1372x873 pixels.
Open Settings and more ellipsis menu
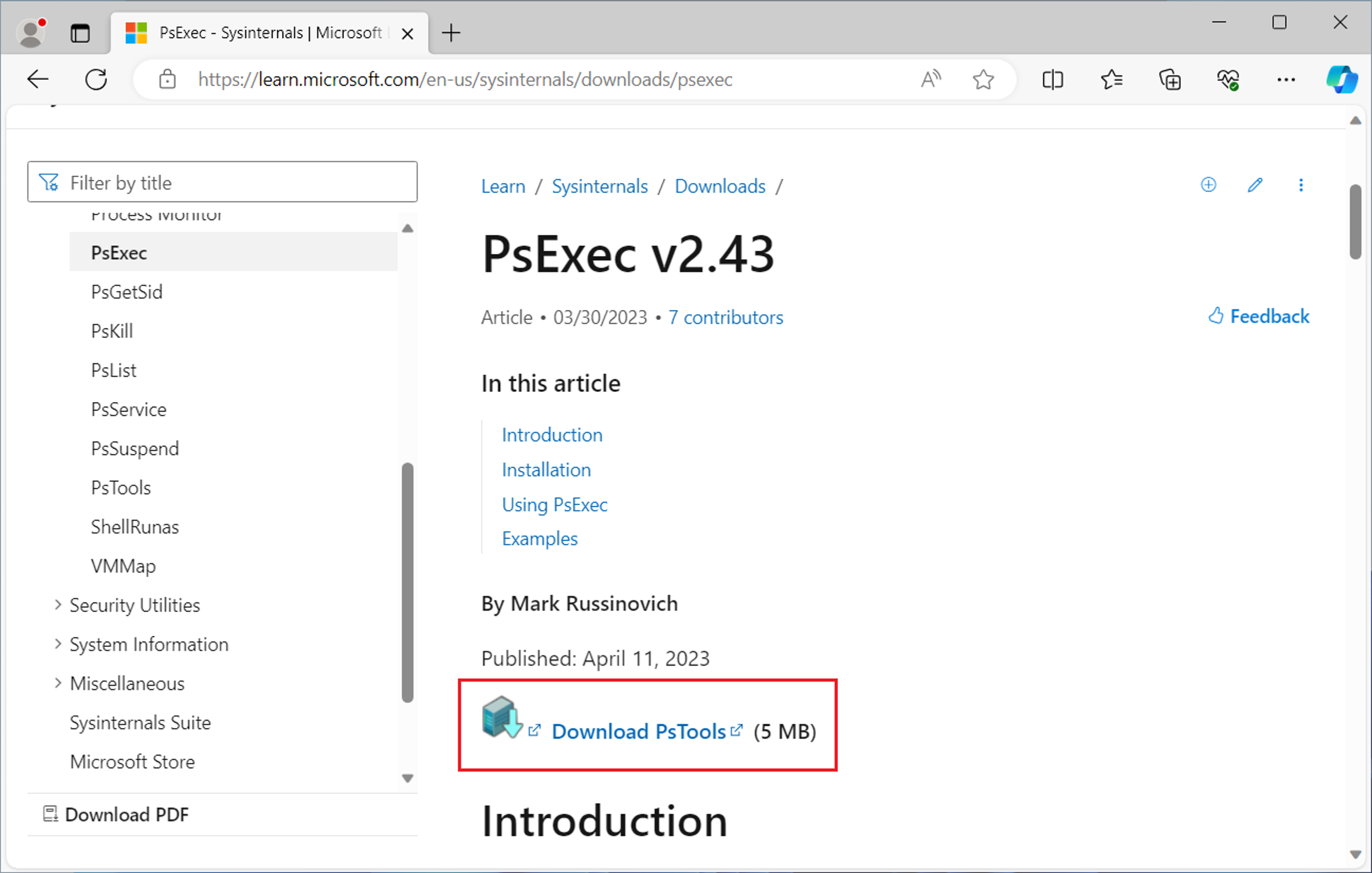point(1286,79)
